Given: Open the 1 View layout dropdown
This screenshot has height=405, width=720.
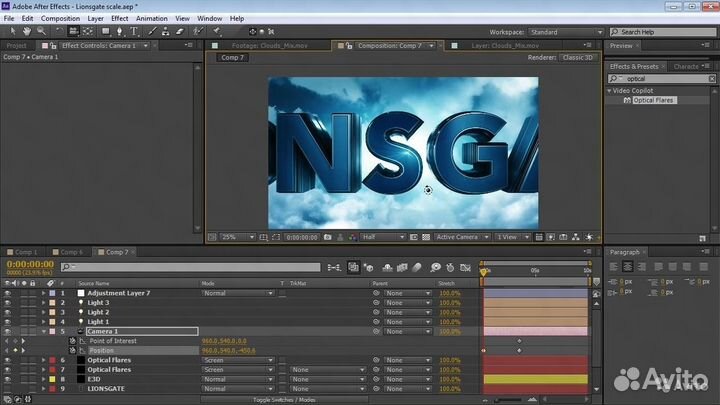Looking at the screenshot, I should coord(512,237).
